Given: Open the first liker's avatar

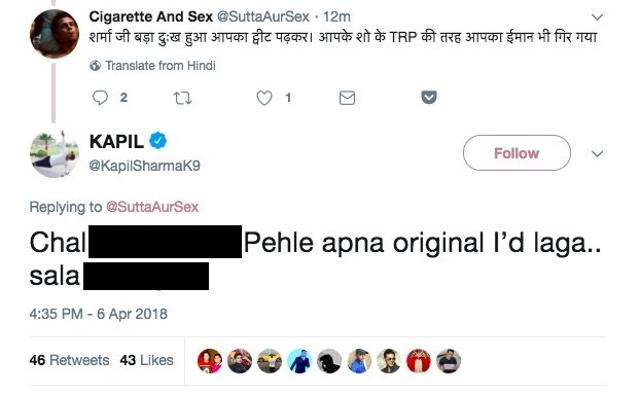Looking at the screenshot, I should point(210,361).
